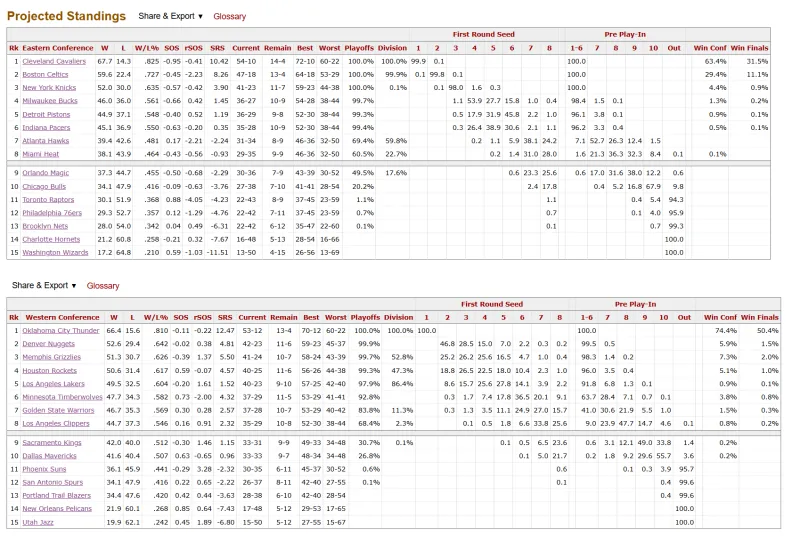The height and width of the screenshot is (543, 800).
Task: Select the Philadelphia 76ers link
Action: (x=52, y=213)
